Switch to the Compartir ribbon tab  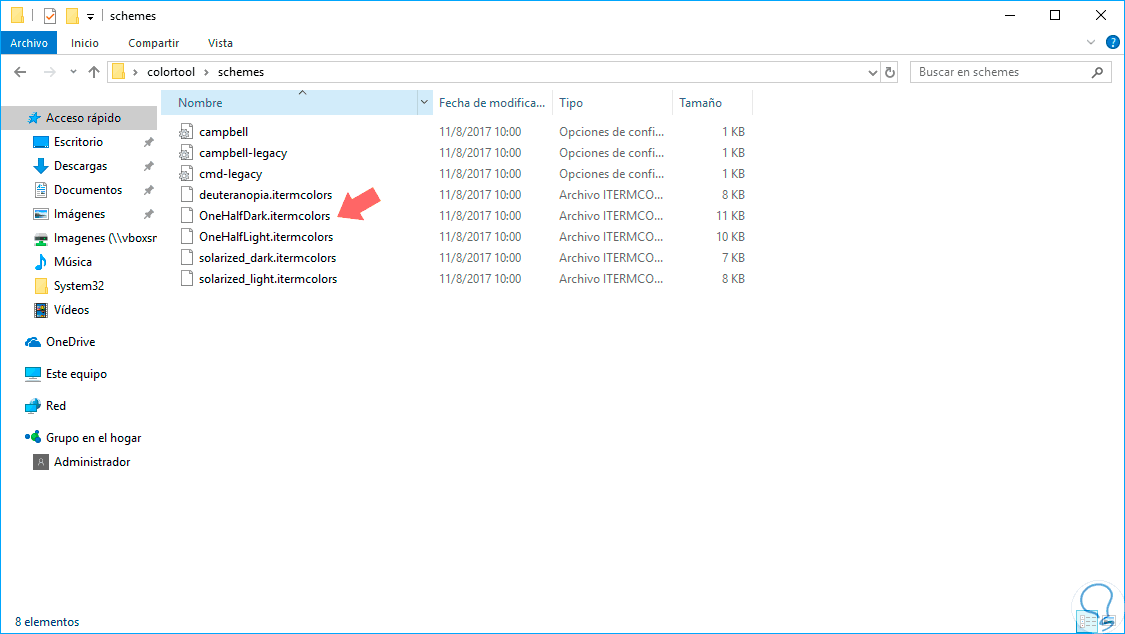[154, 43]
